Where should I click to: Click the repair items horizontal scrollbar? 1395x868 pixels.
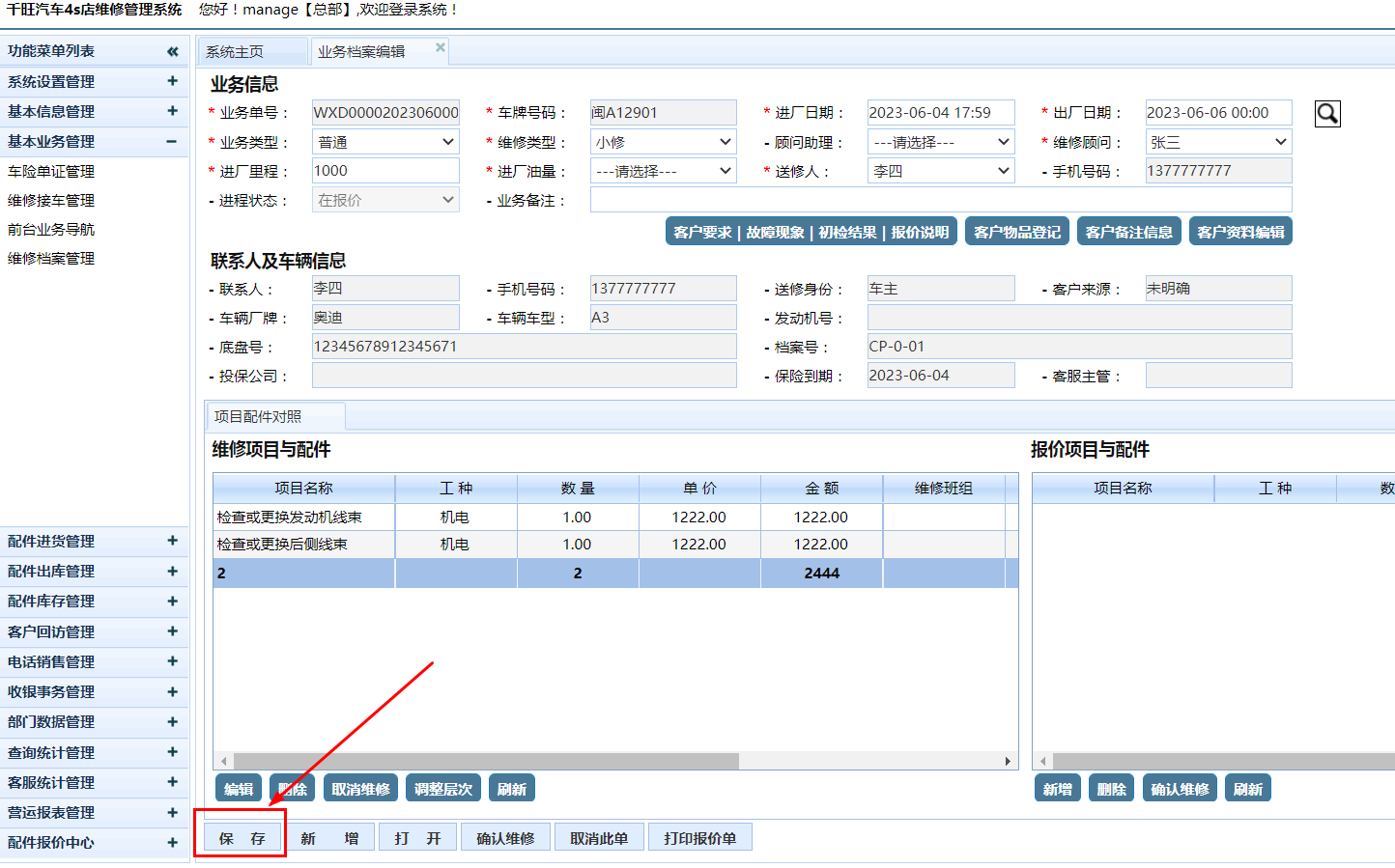(x=486, y=761)
